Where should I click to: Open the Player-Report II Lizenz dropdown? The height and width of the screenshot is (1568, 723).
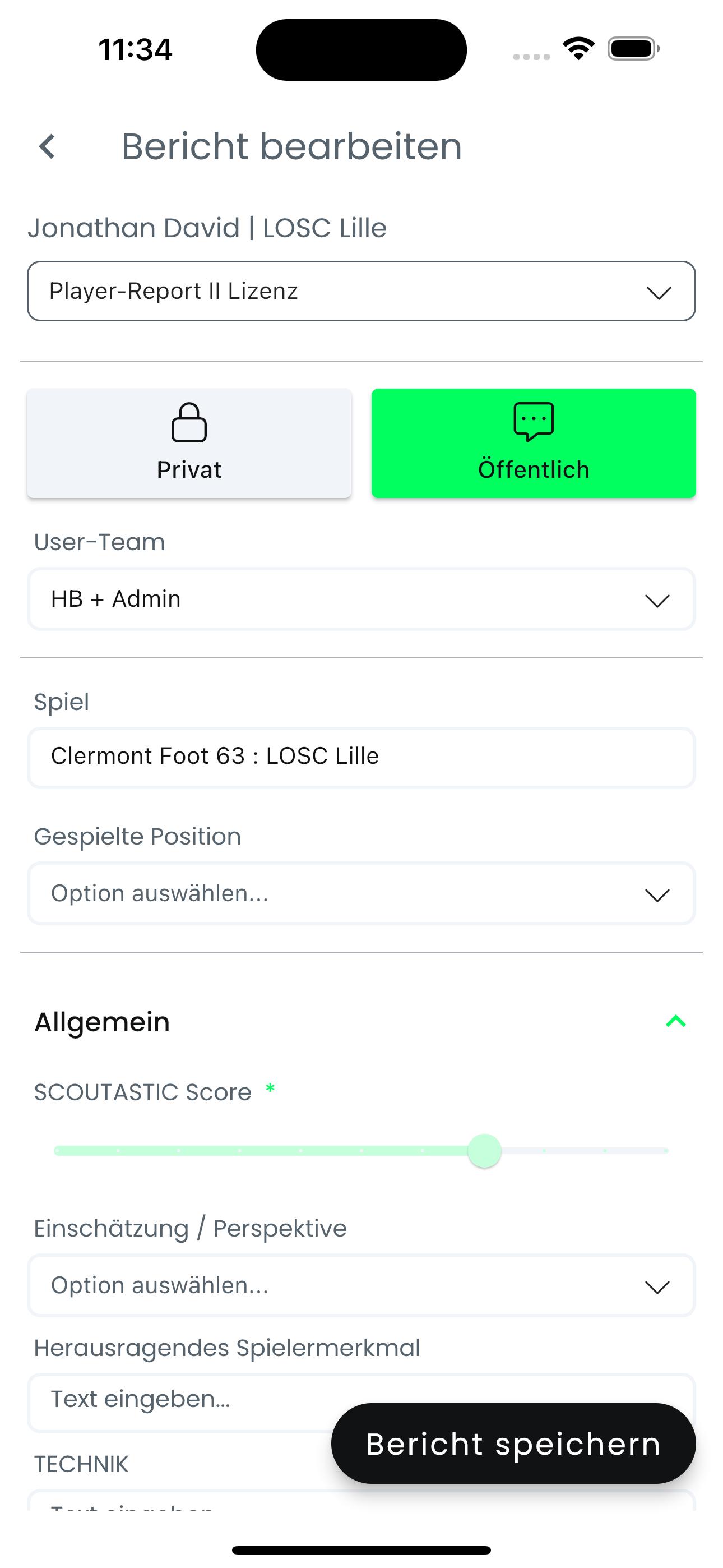[x=361, y=291]
